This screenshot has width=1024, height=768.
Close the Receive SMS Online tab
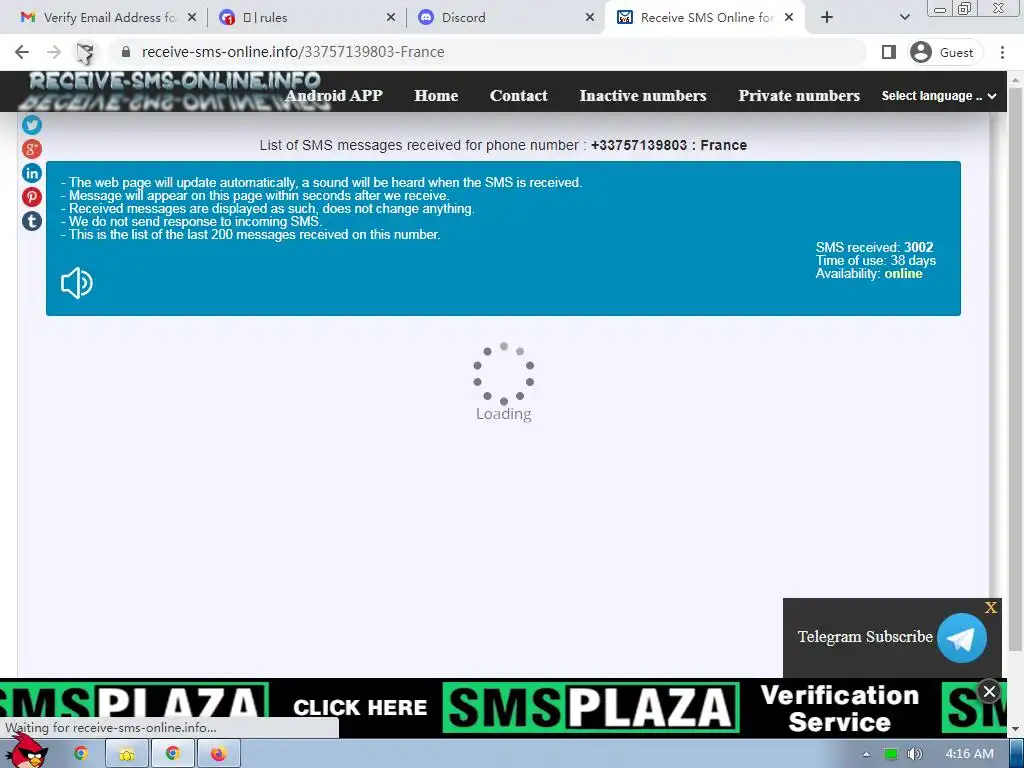[789, 18]
